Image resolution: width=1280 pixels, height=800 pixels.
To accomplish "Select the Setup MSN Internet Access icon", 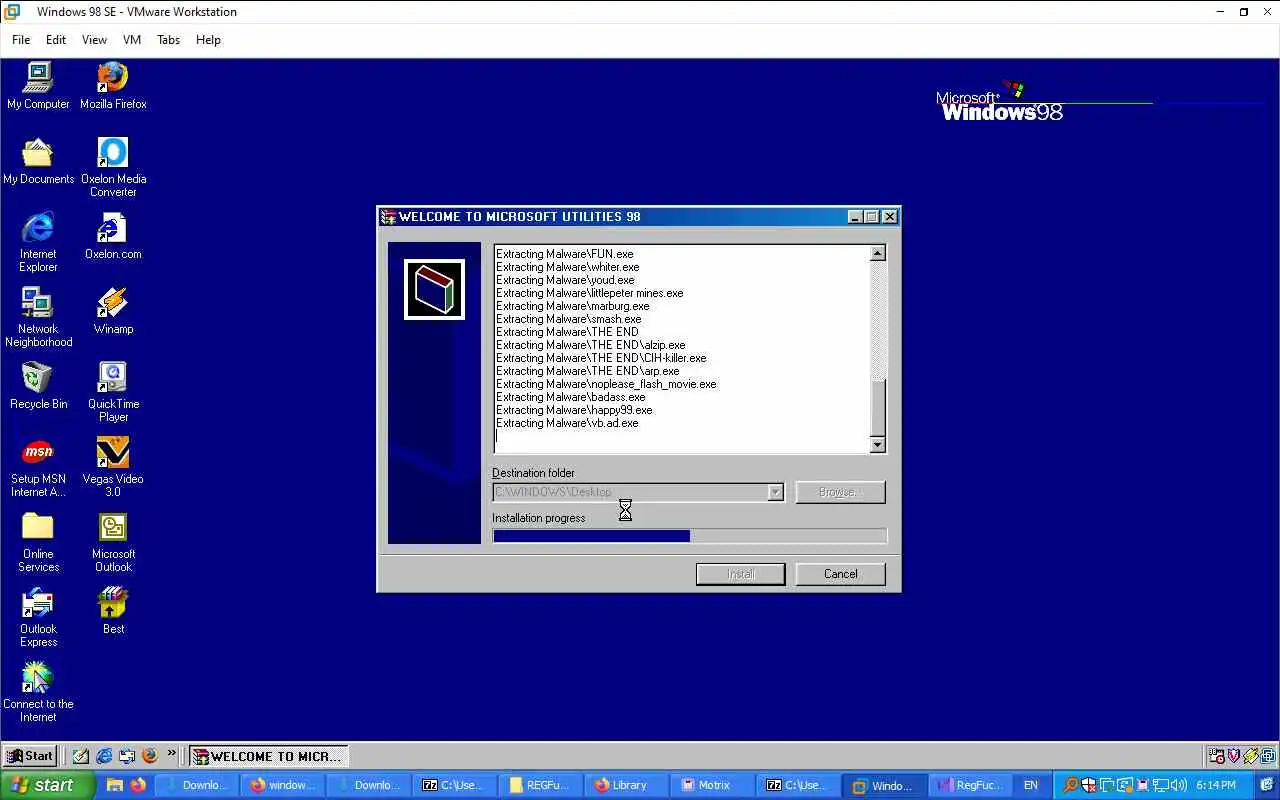I will coord(38,466).
